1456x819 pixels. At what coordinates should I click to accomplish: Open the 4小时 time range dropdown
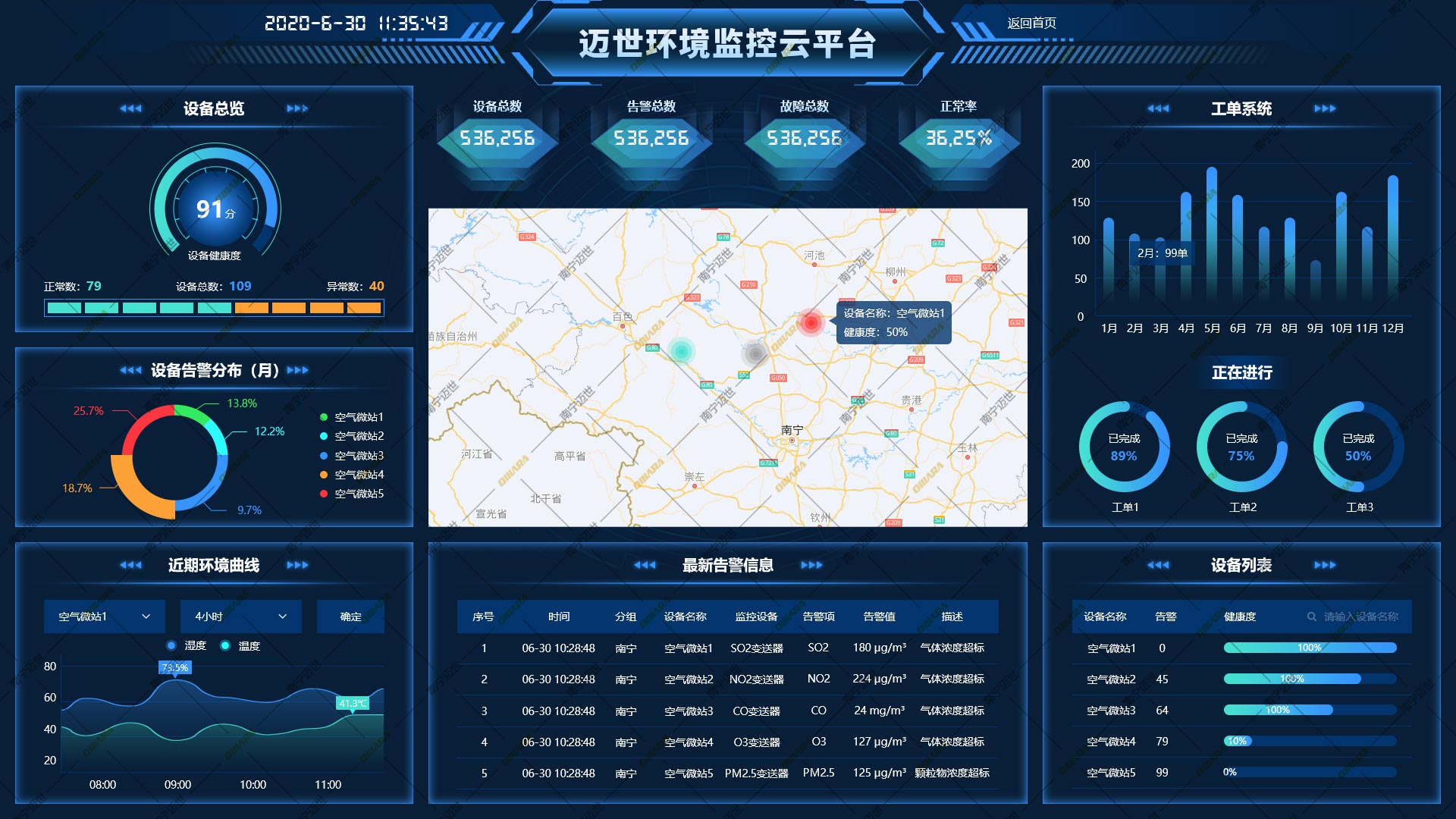click(x=240, y=617)
